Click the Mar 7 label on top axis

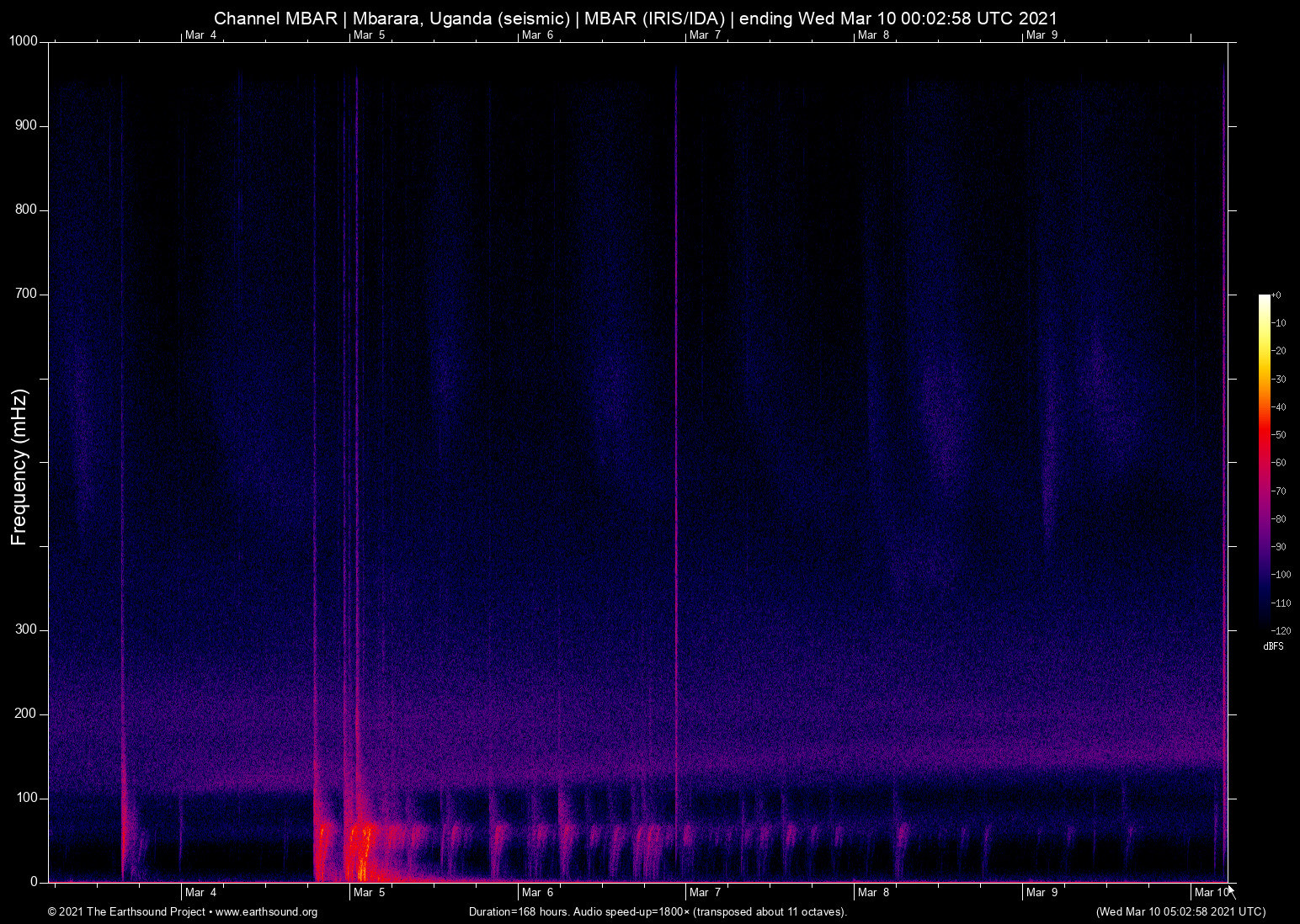coord(705,35)
